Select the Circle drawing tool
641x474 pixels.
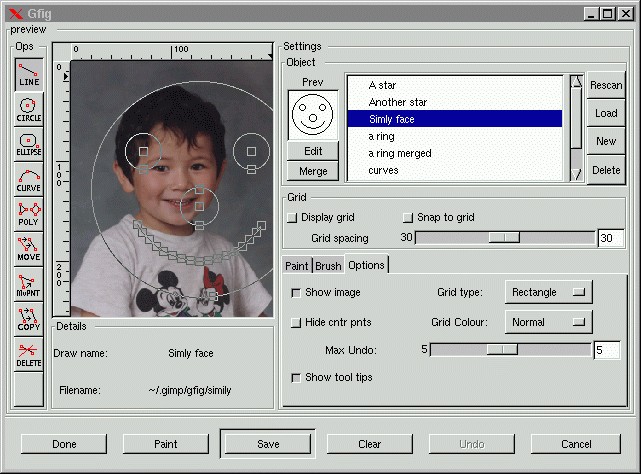(29, 109)
